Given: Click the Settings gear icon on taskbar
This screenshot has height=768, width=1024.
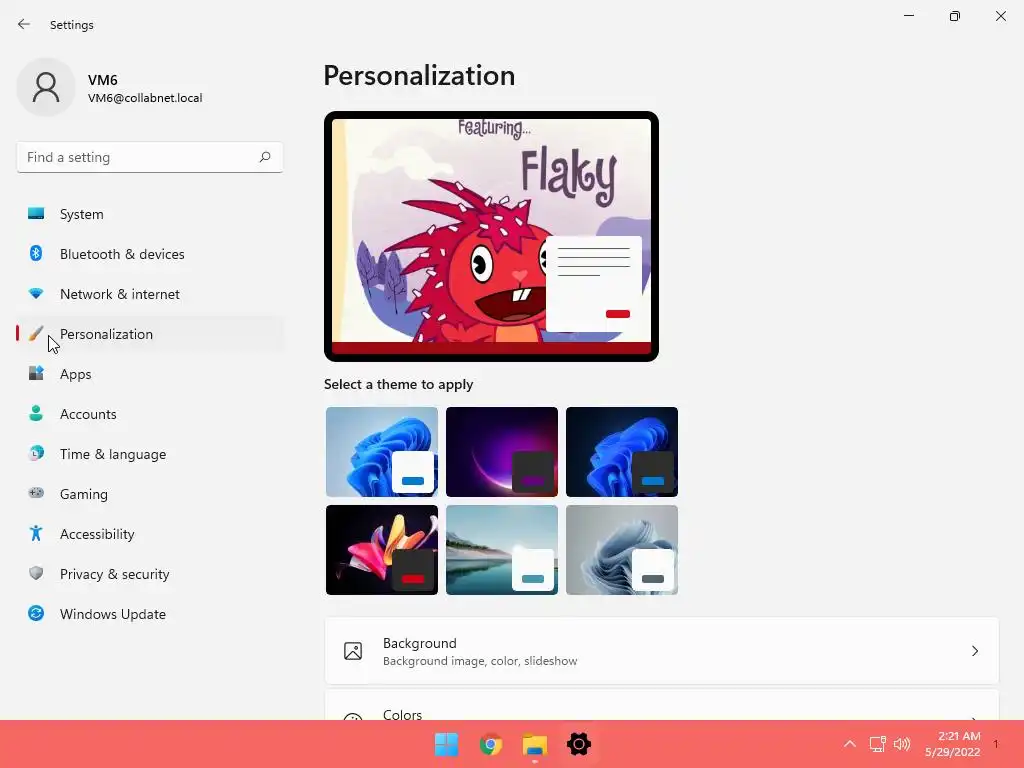Looking at the screenshot, I should pos(579,744).
